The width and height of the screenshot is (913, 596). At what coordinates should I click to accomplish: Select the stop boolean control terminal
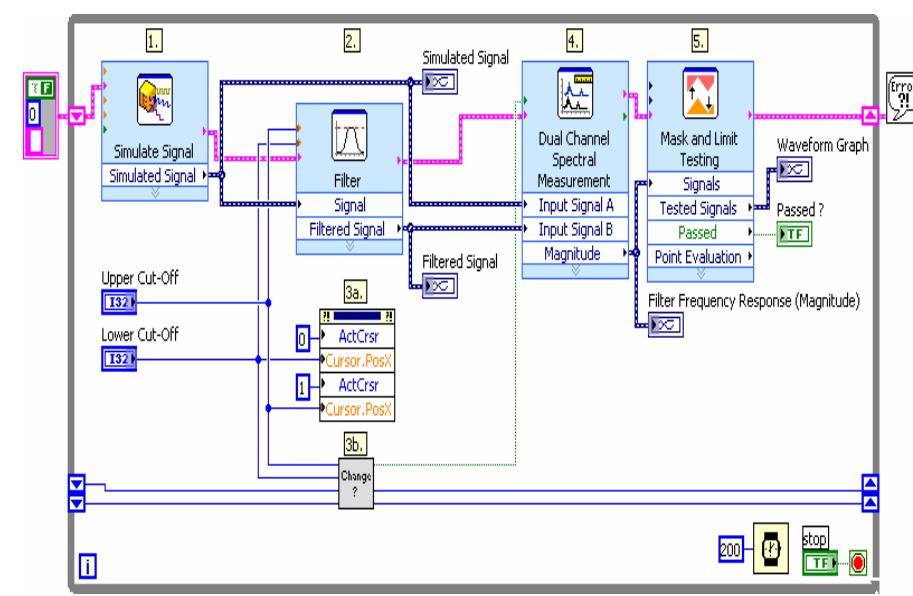pos(820,563)
